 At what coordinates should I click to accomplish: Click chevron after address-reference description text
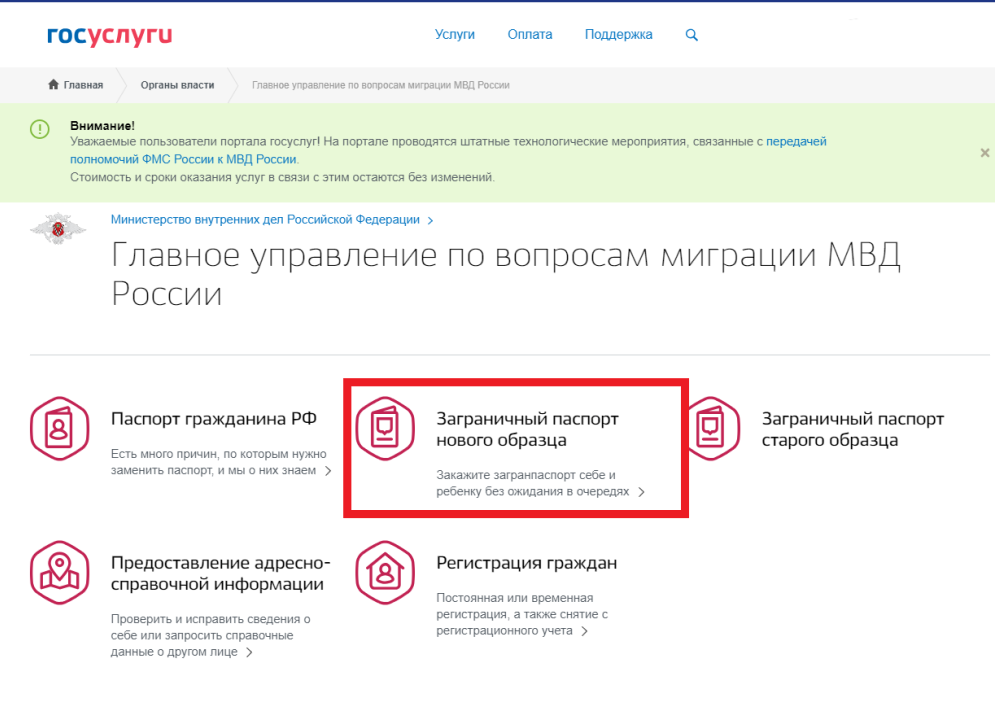(249, 652)
